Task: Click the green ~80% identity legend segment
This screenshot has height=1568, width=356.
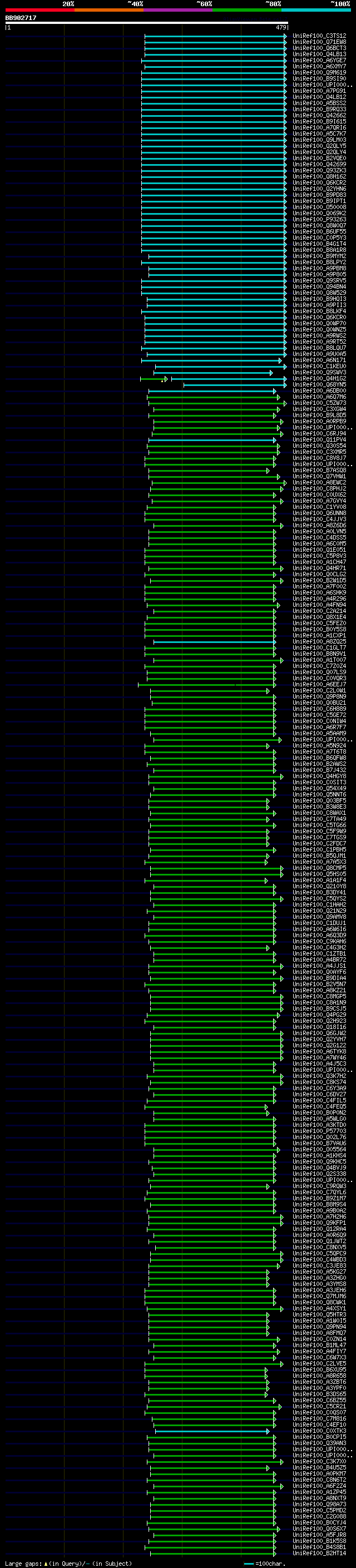Action: 247,10
